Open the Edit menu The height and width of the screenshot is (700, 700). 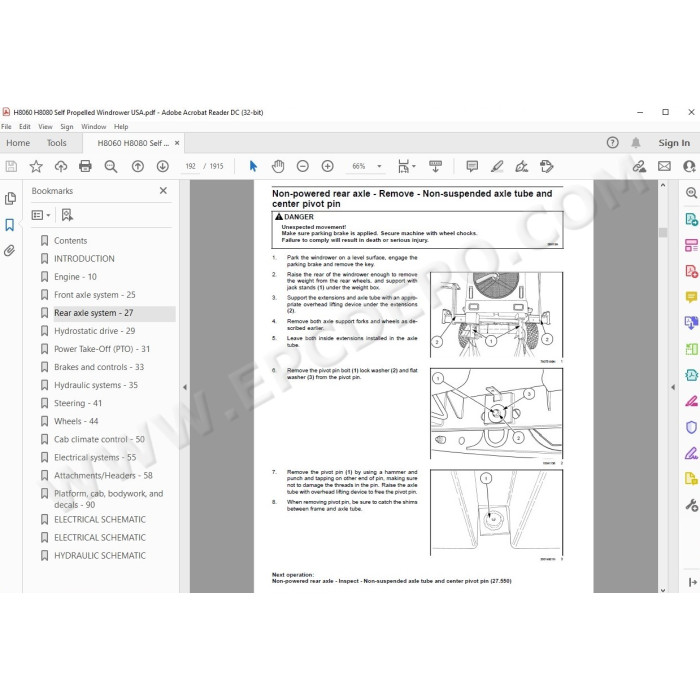25,127
